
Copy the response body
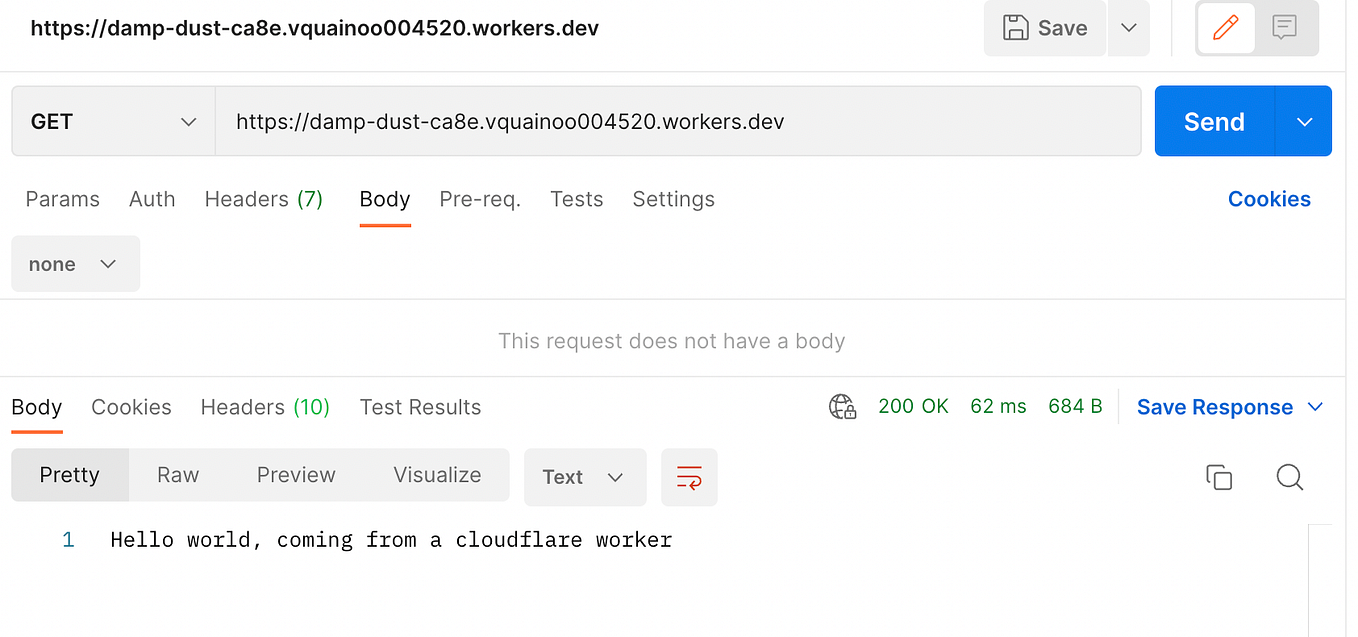coord(1218,477)
